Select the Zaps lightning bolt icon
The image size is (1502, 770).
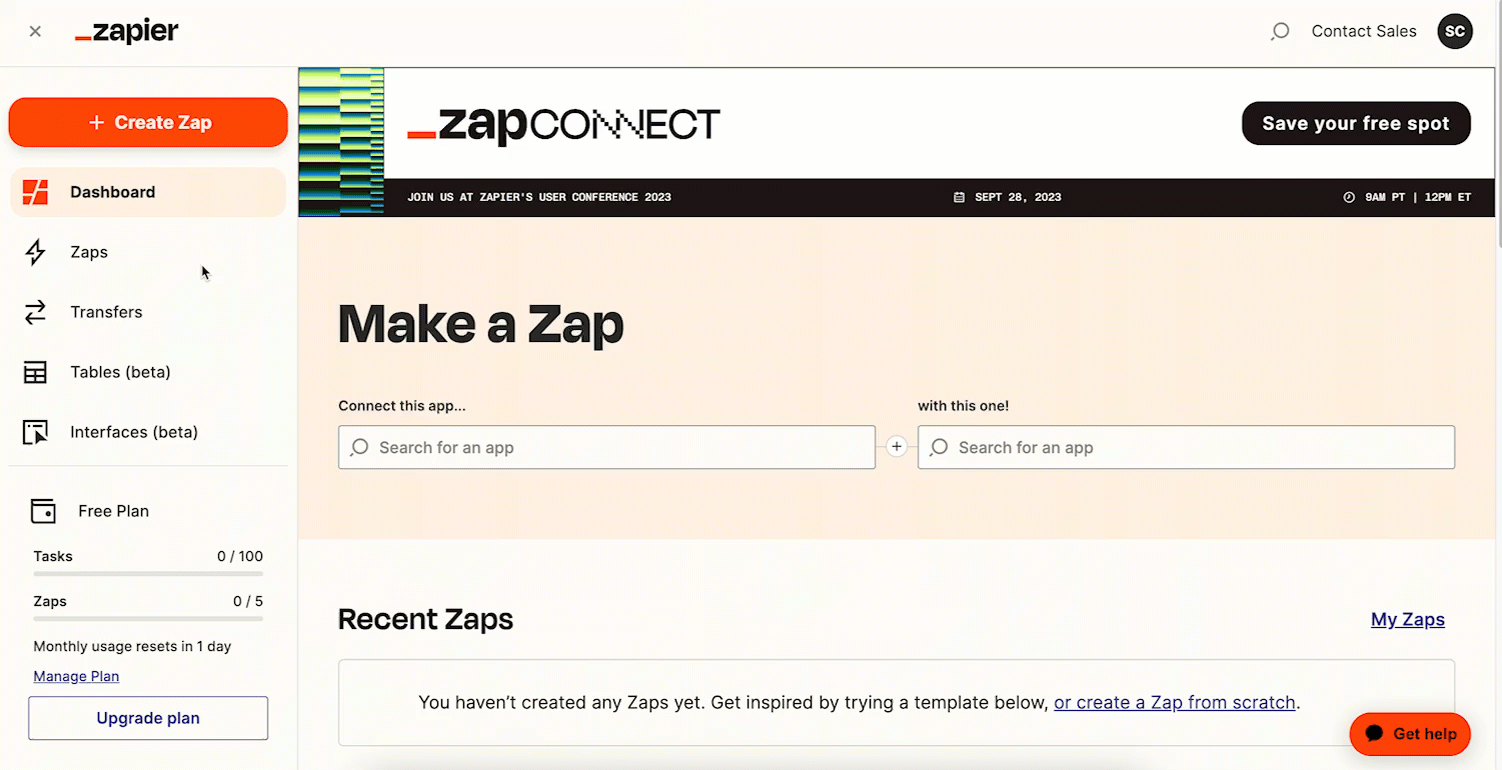pos(36,252)
